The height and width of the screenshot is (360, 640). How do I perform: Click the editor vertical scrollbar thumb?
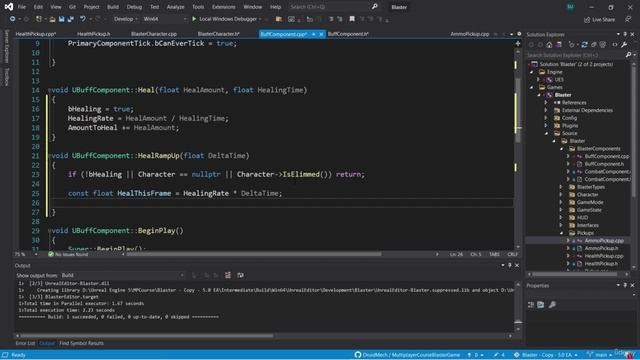click(x=518, y=110)
